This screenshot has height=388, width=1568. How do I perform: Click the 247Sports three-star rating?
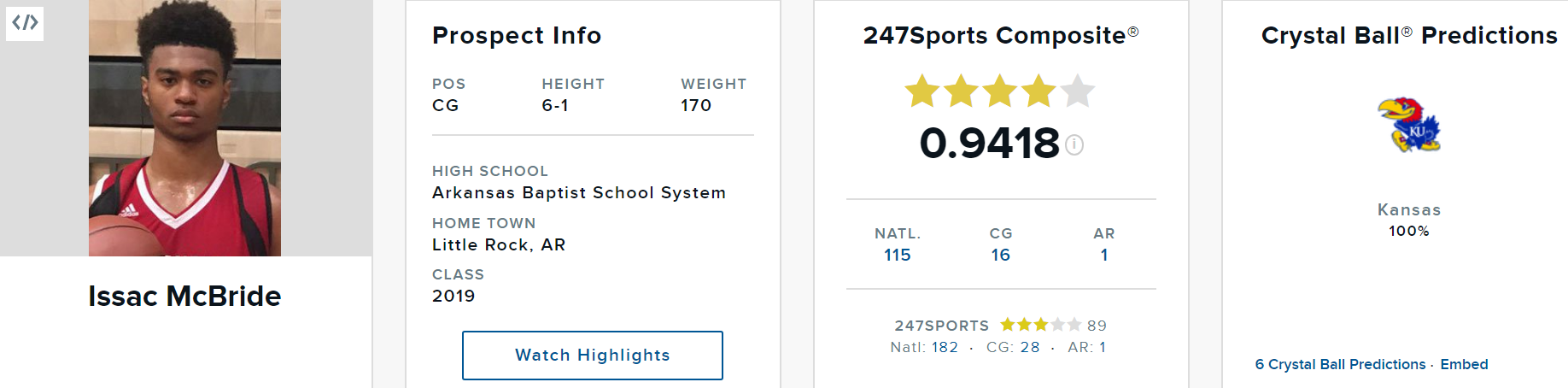click(x=1040, y=325)
